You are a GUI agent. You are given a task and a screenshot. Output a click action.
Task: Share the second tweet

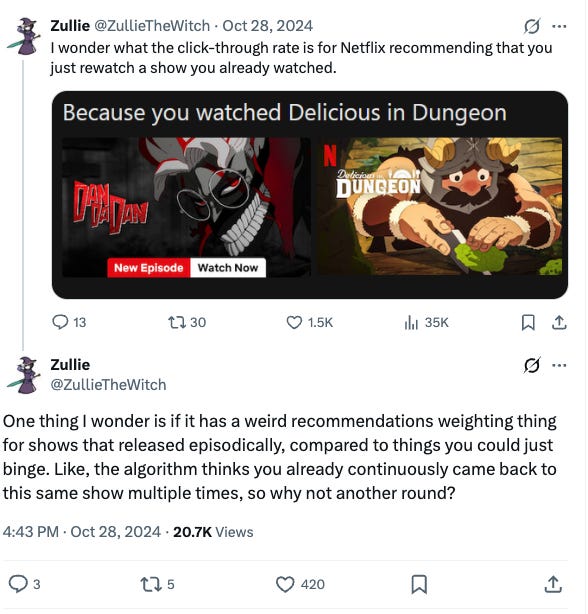pyautogui.click(x=553, y=584)
